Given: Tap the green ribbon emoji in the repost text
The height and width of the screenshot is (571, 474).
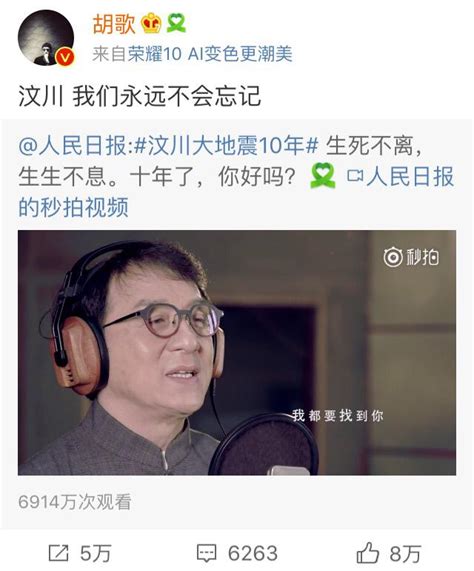Looking at the screenshot, I should pos(323,176).
